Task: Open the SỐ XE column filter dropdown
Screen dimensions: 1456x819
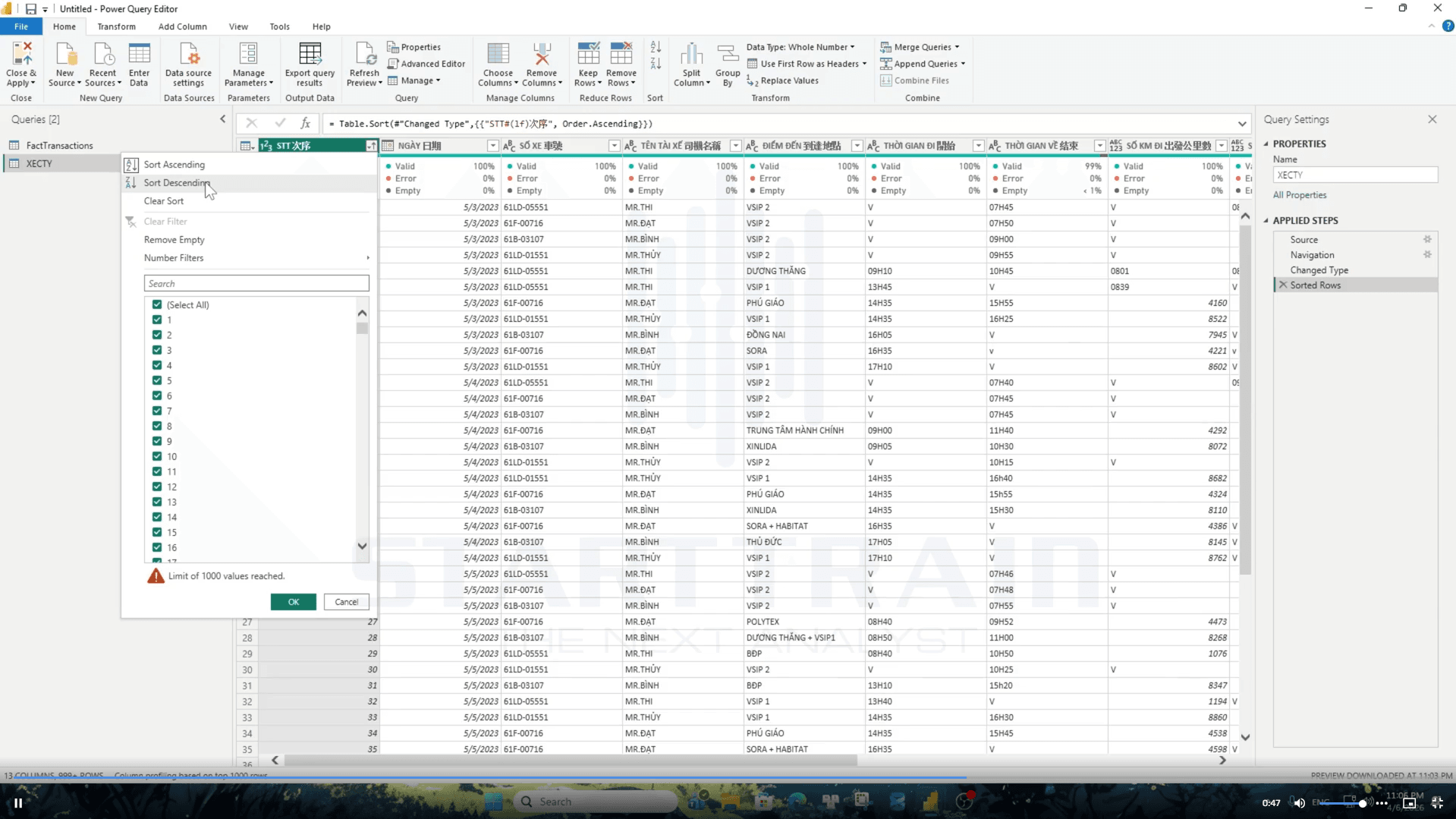Action: coord(614,146)
